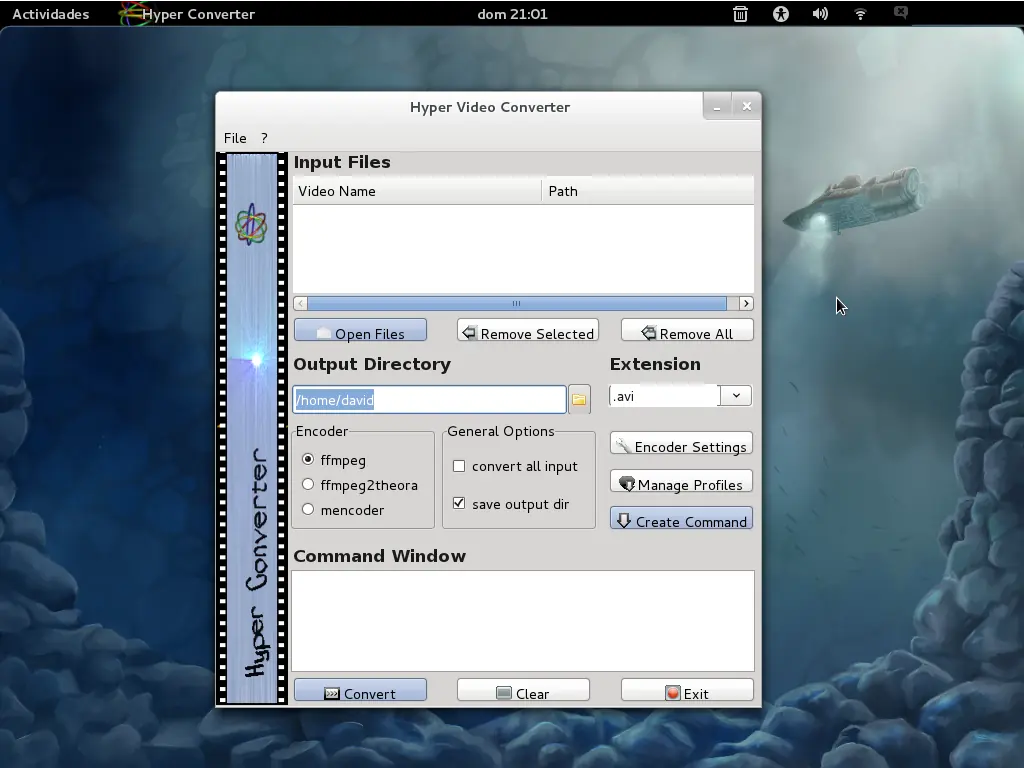Open the accessibility menu icon in the top bar

(x=780, y=14)
